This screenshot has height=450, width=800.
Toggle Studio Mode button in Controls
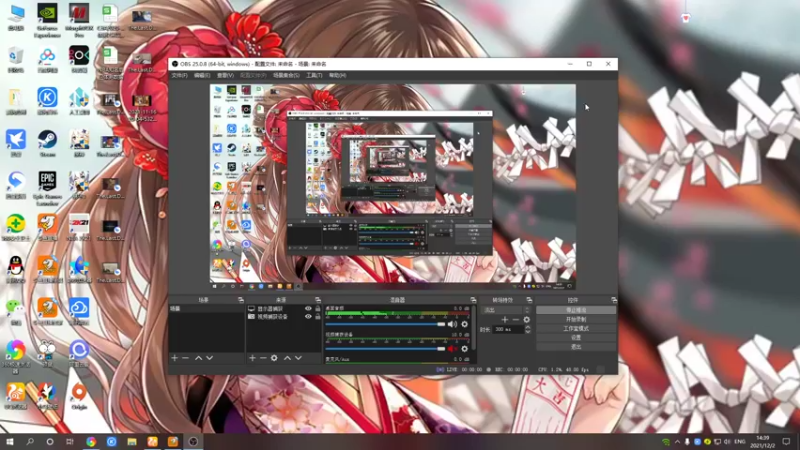coord(576,328)
